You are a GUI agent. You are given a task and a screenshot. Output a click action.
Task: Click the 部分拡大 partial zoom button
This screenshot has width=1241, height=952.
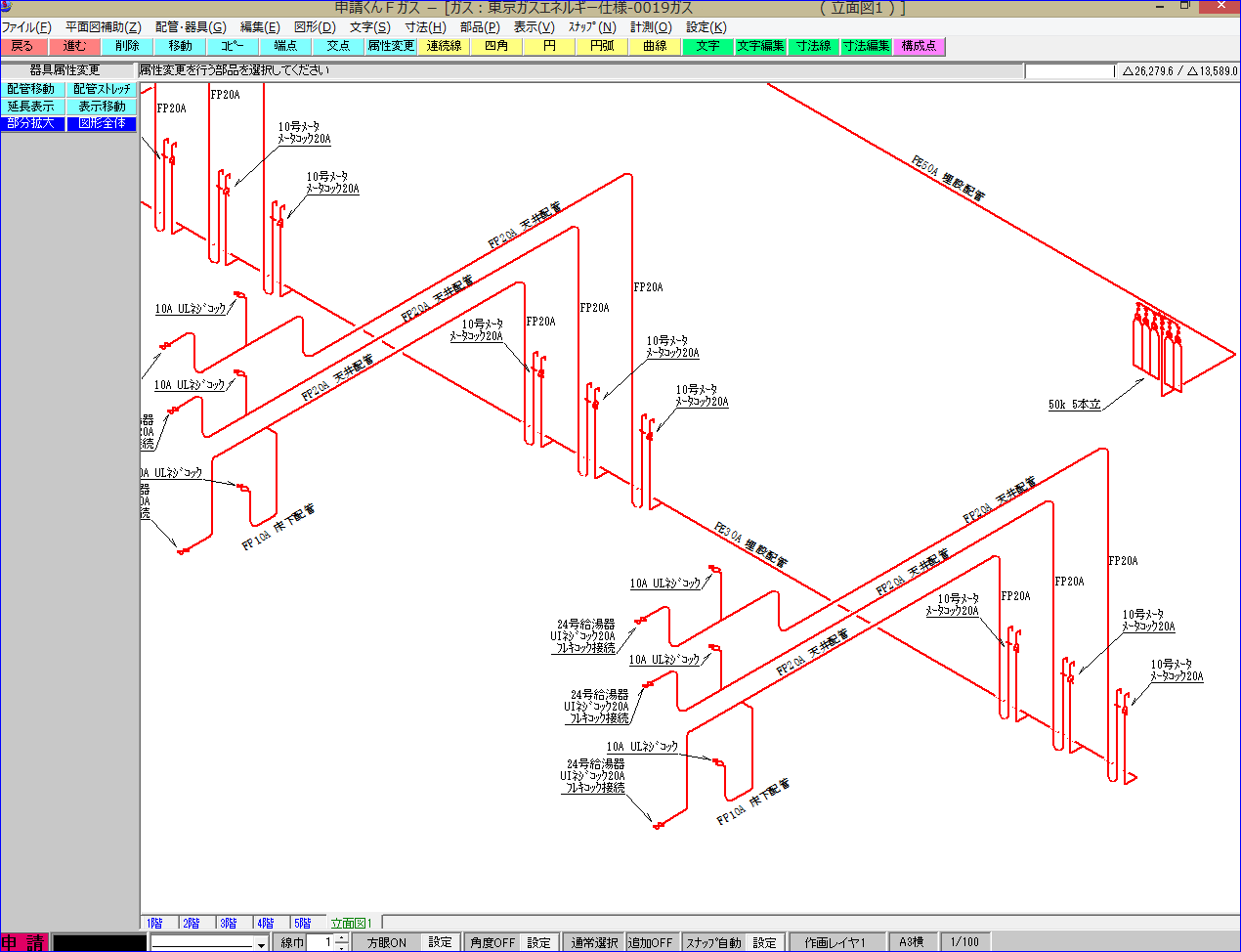[32, 123]
